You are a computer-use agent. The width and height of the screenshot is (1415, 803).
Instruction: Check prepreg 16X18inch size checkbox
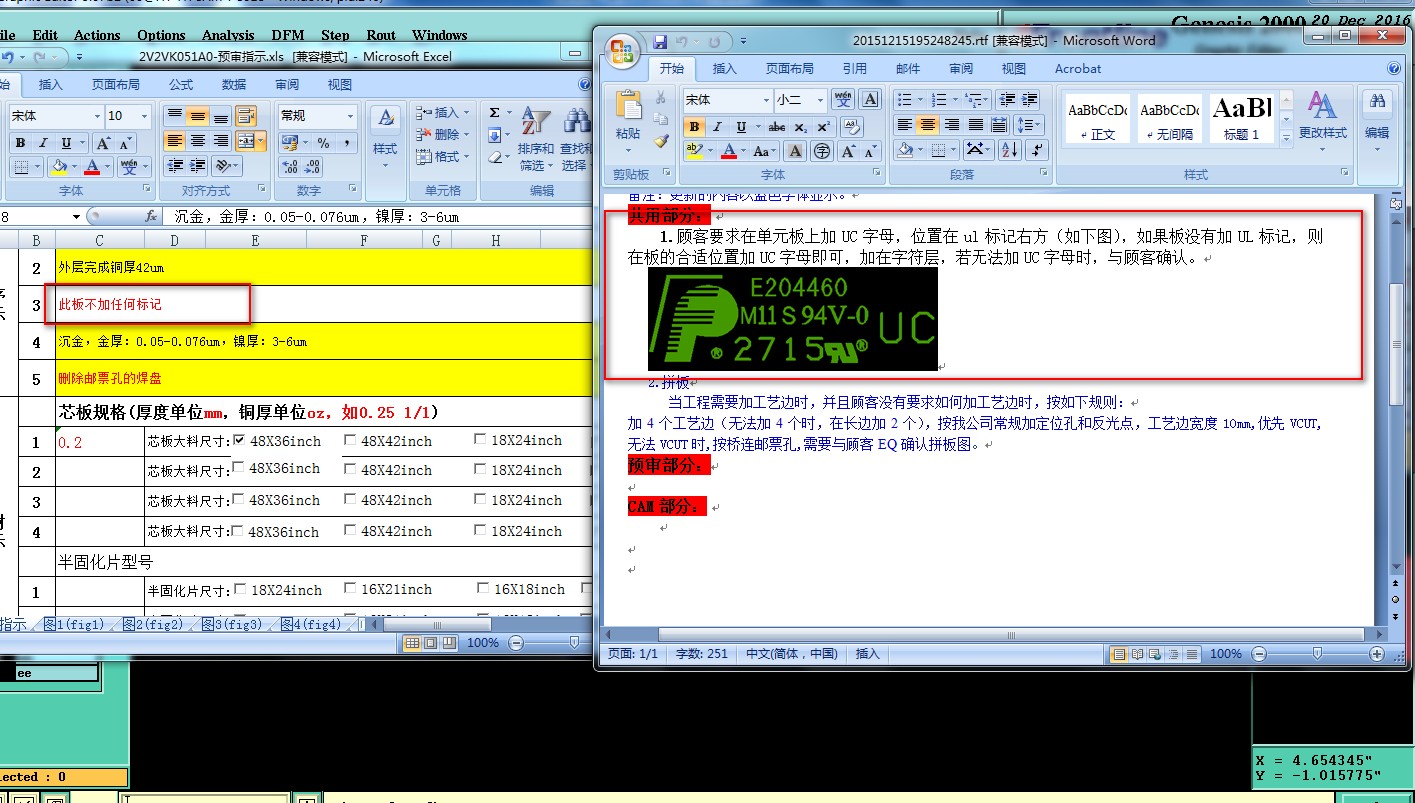[483, 589]
